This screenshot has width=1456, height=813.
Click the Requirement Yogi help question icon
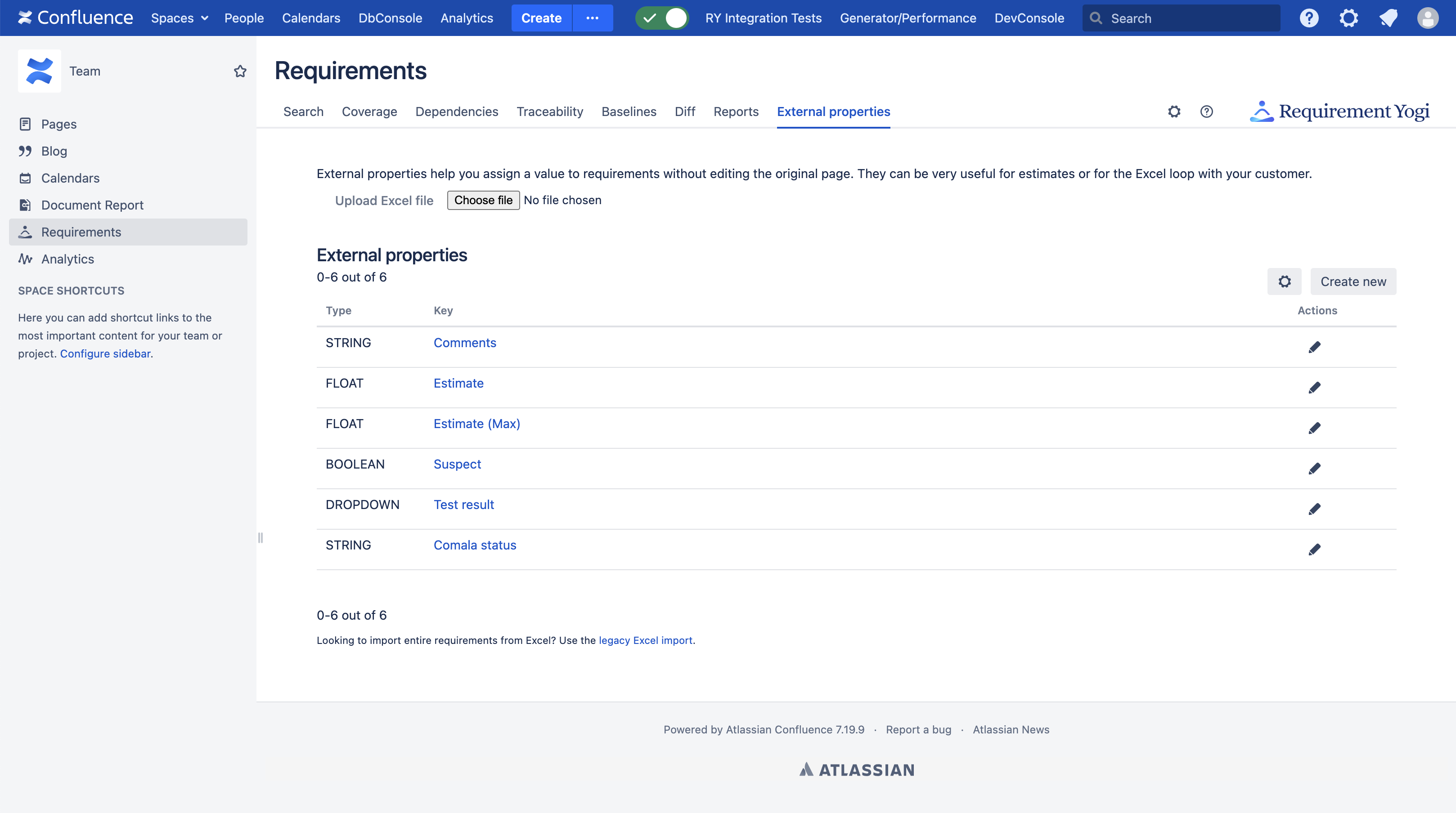1206,112
